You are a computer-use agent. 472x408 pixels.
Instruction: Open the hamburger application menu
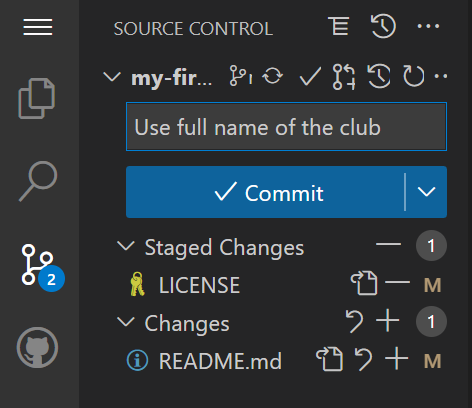click(38, 27)
